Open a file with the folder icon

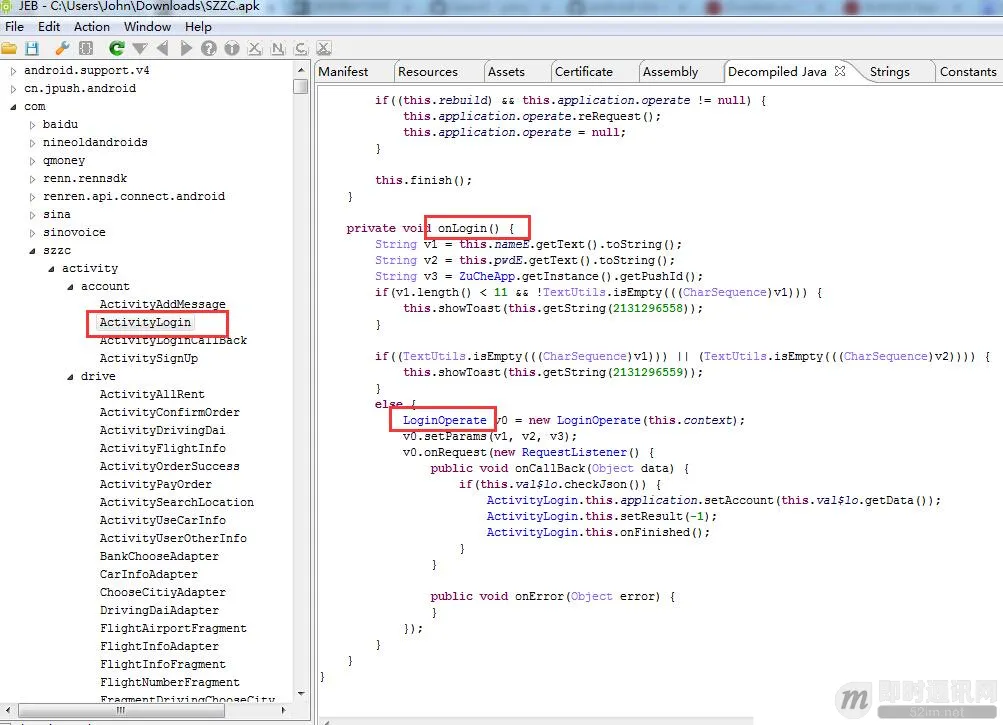9,48
